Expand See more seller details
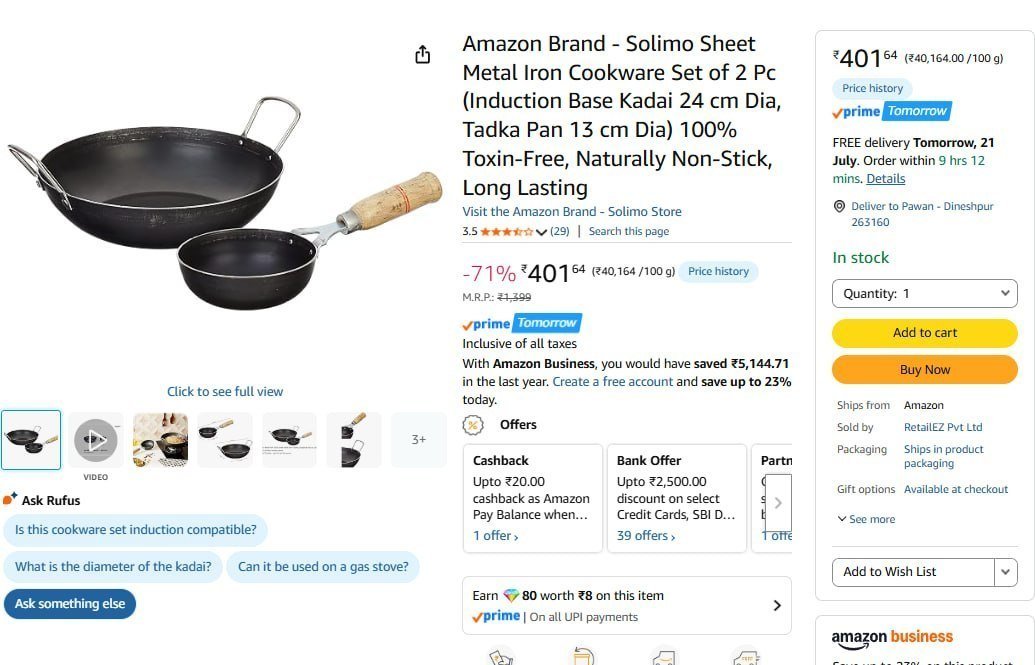1035x665 pixels. click(866, 519)
